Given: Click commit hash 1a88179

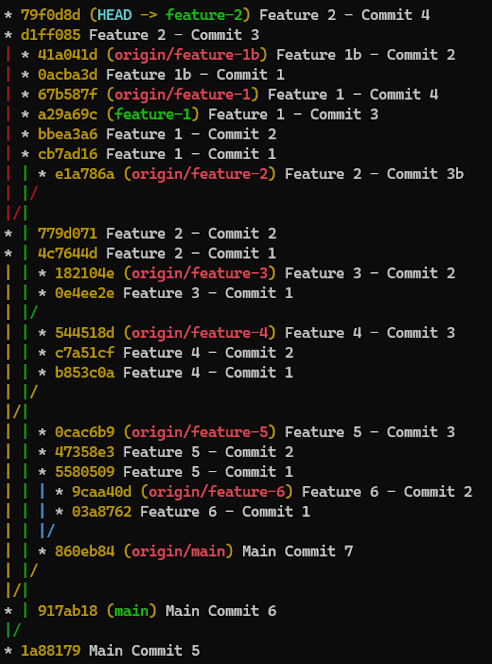Looking at the screenshot, I should pos(50,651).
